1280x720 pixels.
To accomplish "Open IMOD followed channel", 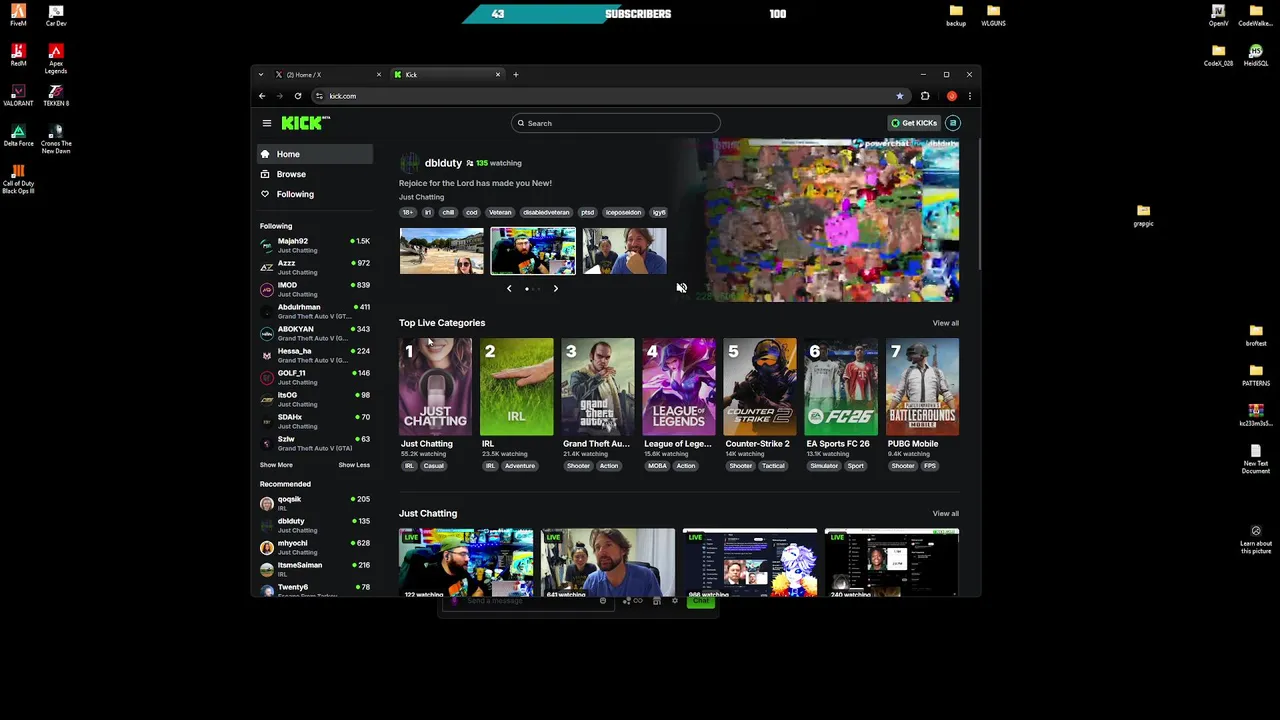I will pyautogui.click(x=314, y=289).
